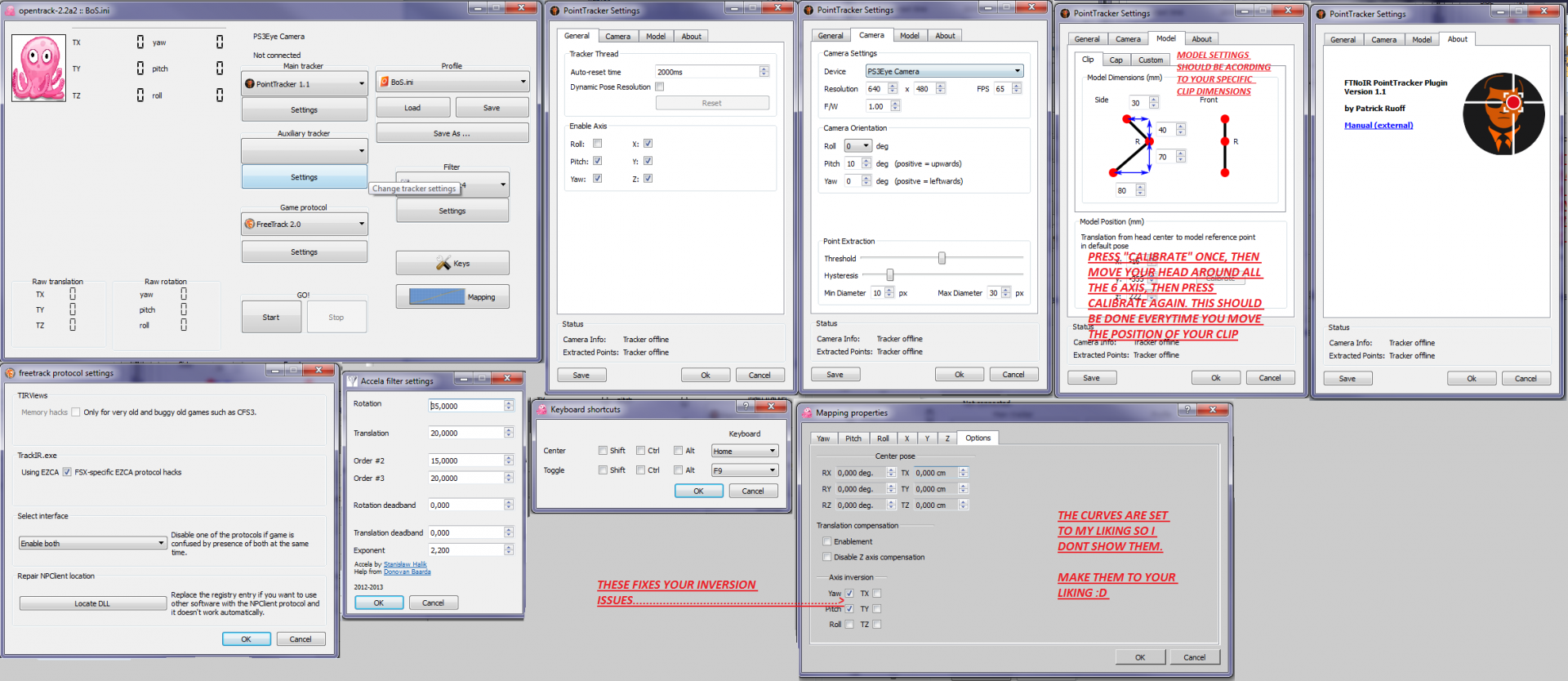
Task: Increase the Auto-reset time spinner value
Action: point(764,69)
